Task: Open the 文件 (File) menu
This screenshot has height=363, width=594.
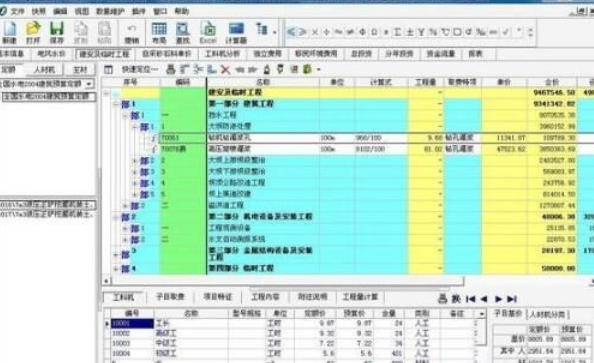Action: click(18, 11)
